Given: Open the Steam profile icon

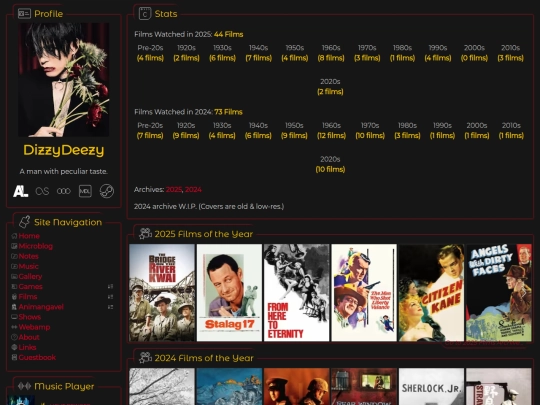Looking at the screenshot, I should (107, 191).
